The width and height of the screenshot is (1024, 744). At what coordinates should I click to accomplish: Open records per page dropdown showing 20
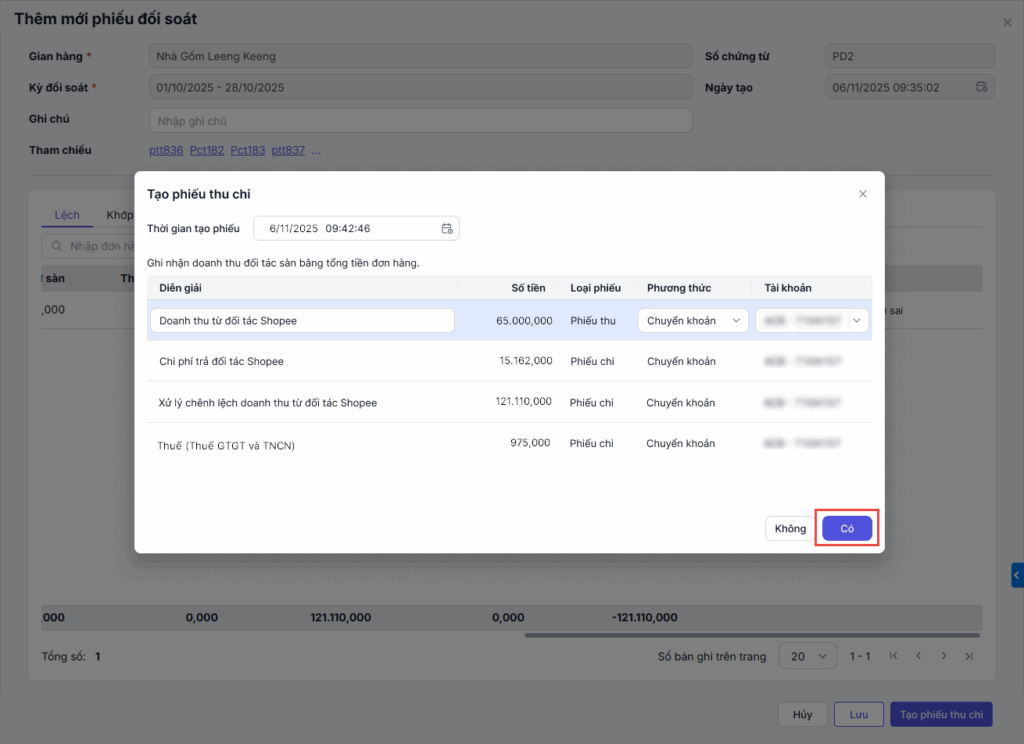pos(807,656)
